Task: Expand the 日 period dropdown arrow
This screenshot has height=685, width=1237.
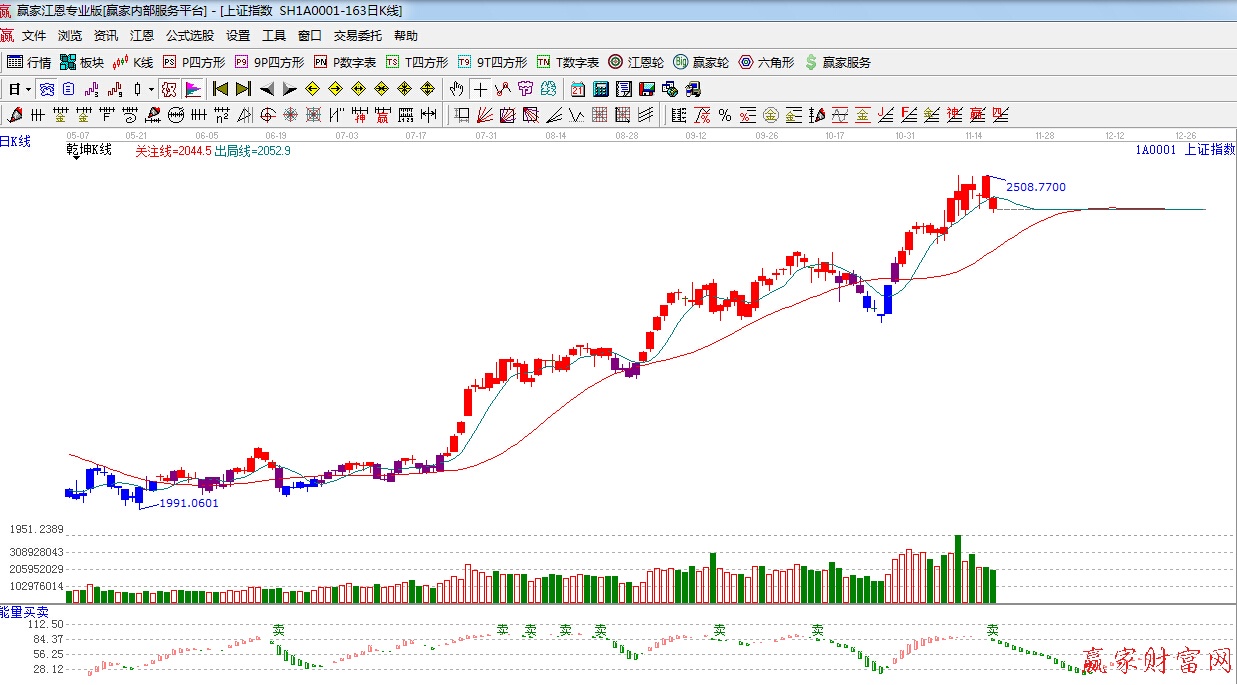Action: [x=28, y=89]
